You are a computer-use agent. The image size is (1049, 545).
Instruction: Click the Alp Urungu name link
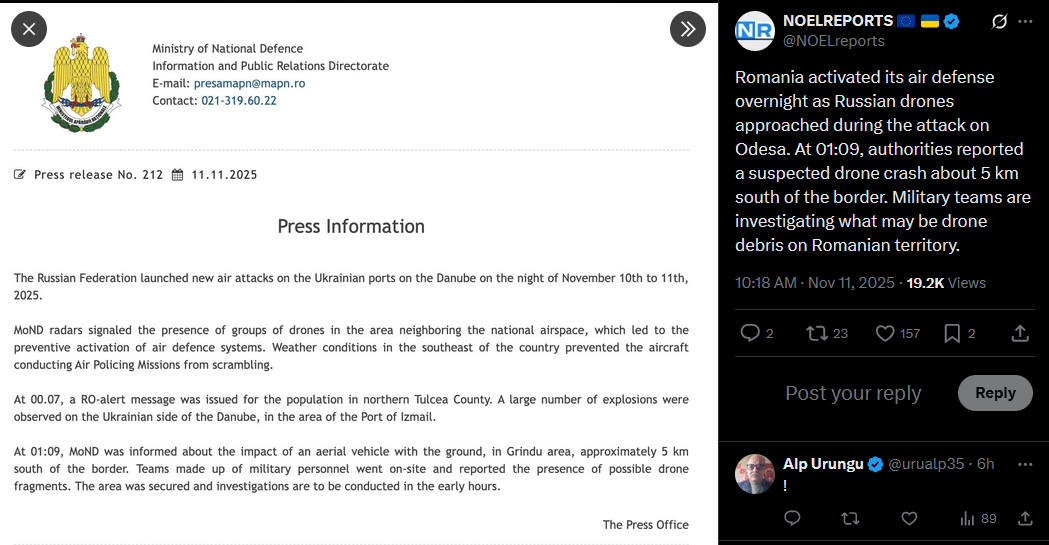(x=823, y=464)
